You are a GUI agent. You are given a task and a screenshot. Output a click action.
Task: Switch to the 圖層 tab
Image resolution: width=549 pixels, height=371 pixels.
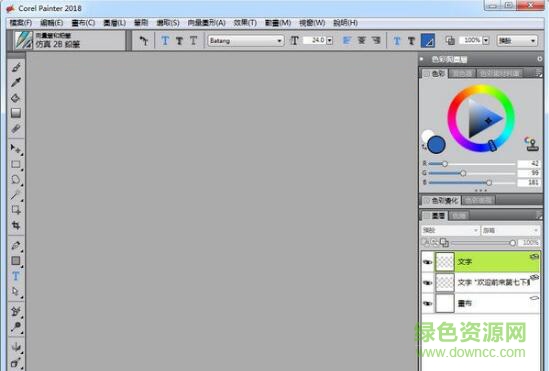pyautogui.click(x=434, y=216)
